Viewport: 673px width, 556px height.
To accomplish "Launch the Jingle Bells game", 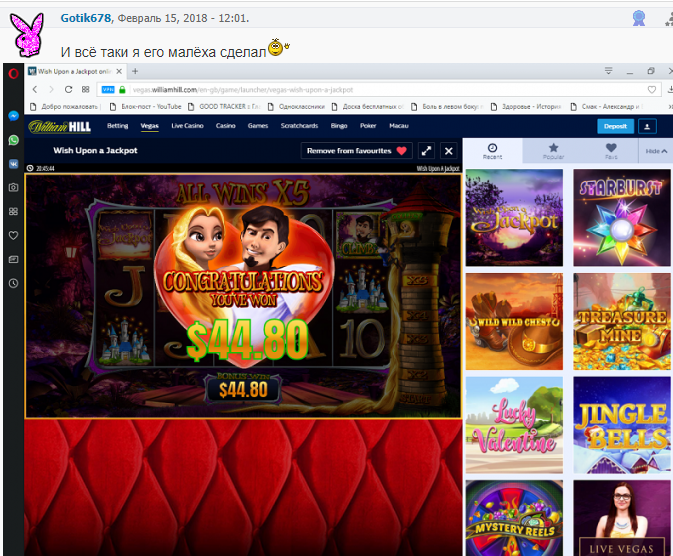I will coord(622,425).
